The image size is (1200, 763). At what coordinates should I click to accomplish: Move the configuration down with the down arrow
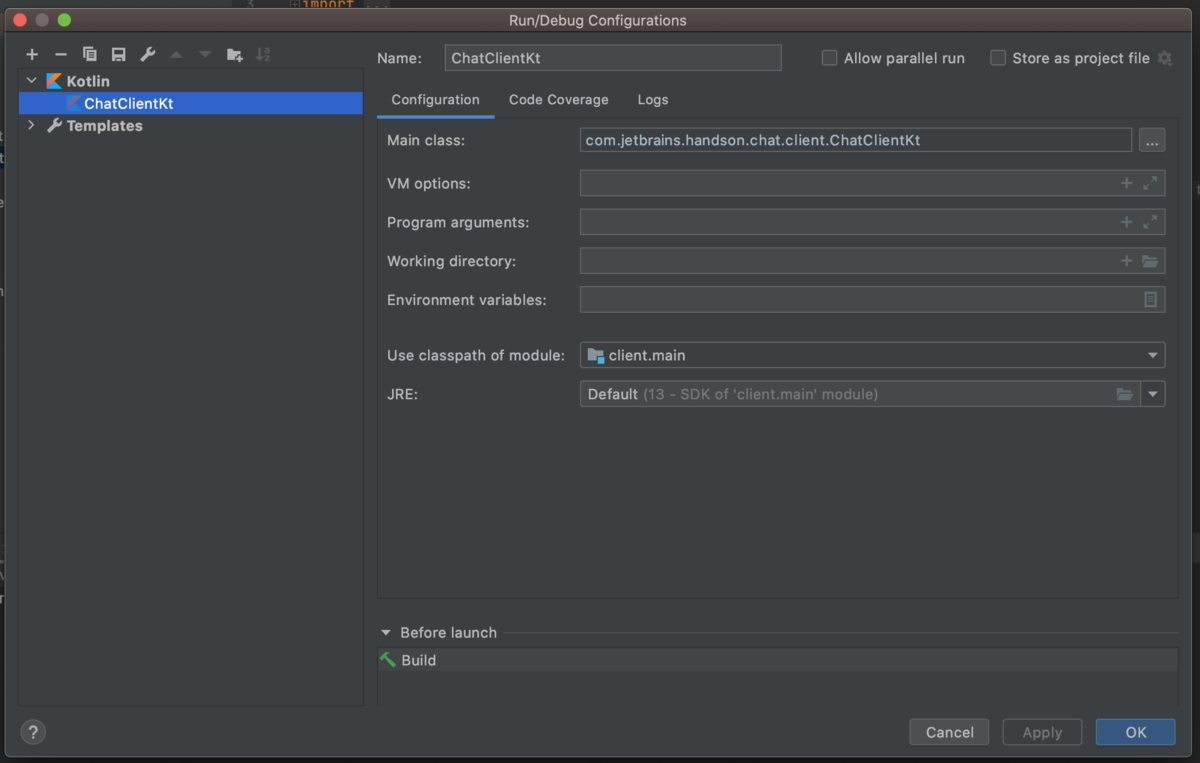pos(205,54)
